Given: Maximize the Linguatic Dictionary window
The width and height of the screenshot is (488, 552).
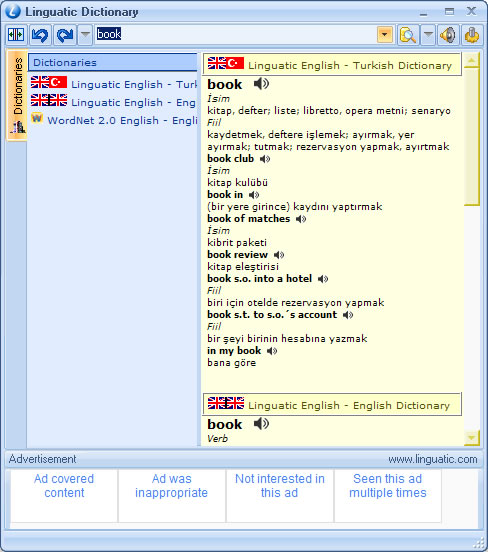Looking at the screenshot, I should point(449,12).
